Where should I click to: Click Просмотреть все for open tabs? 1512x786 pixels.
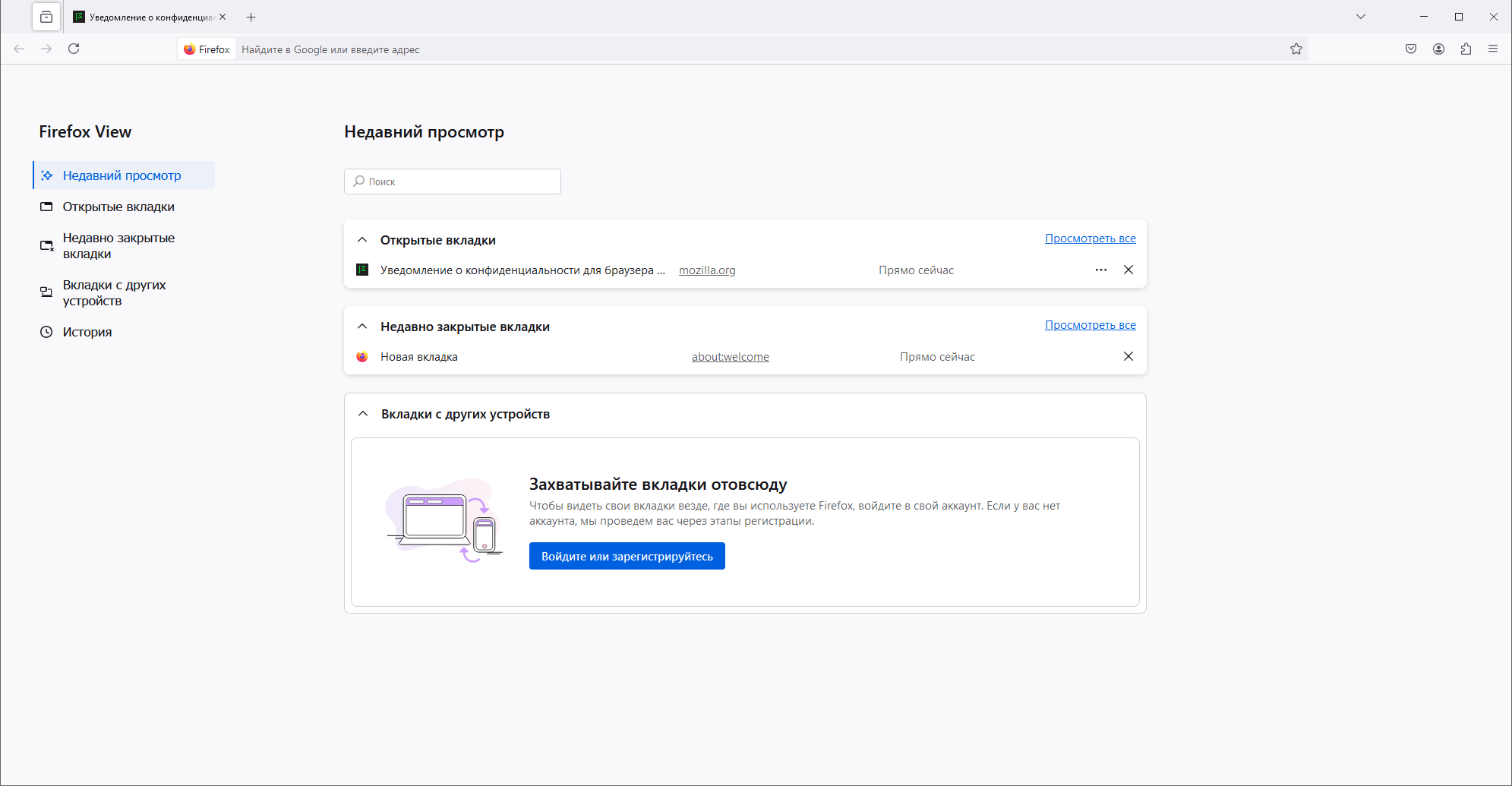click(1091, 238)
